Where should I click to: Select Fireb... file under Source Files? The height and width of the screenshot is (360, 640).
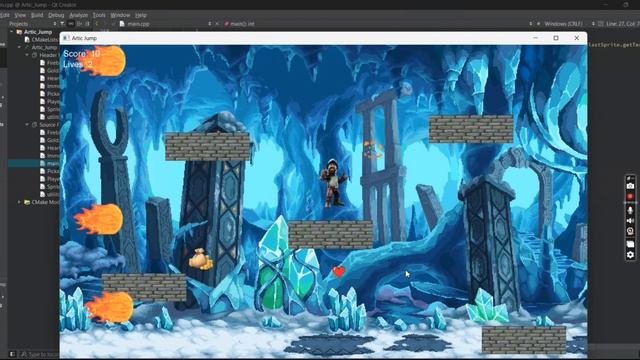point(49,132)
